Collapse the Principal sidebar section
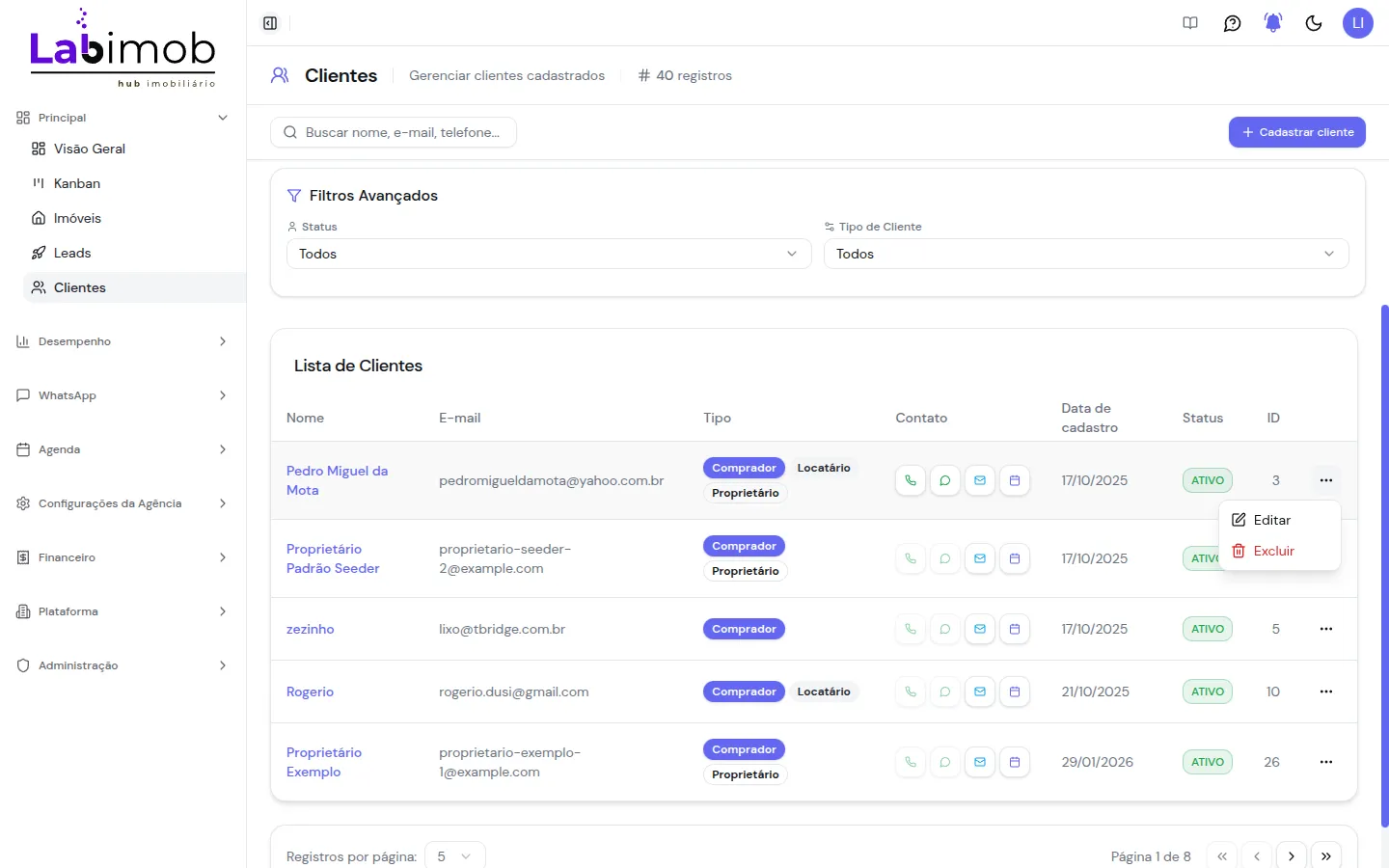The image size is (1389, 868). [123, 118]
